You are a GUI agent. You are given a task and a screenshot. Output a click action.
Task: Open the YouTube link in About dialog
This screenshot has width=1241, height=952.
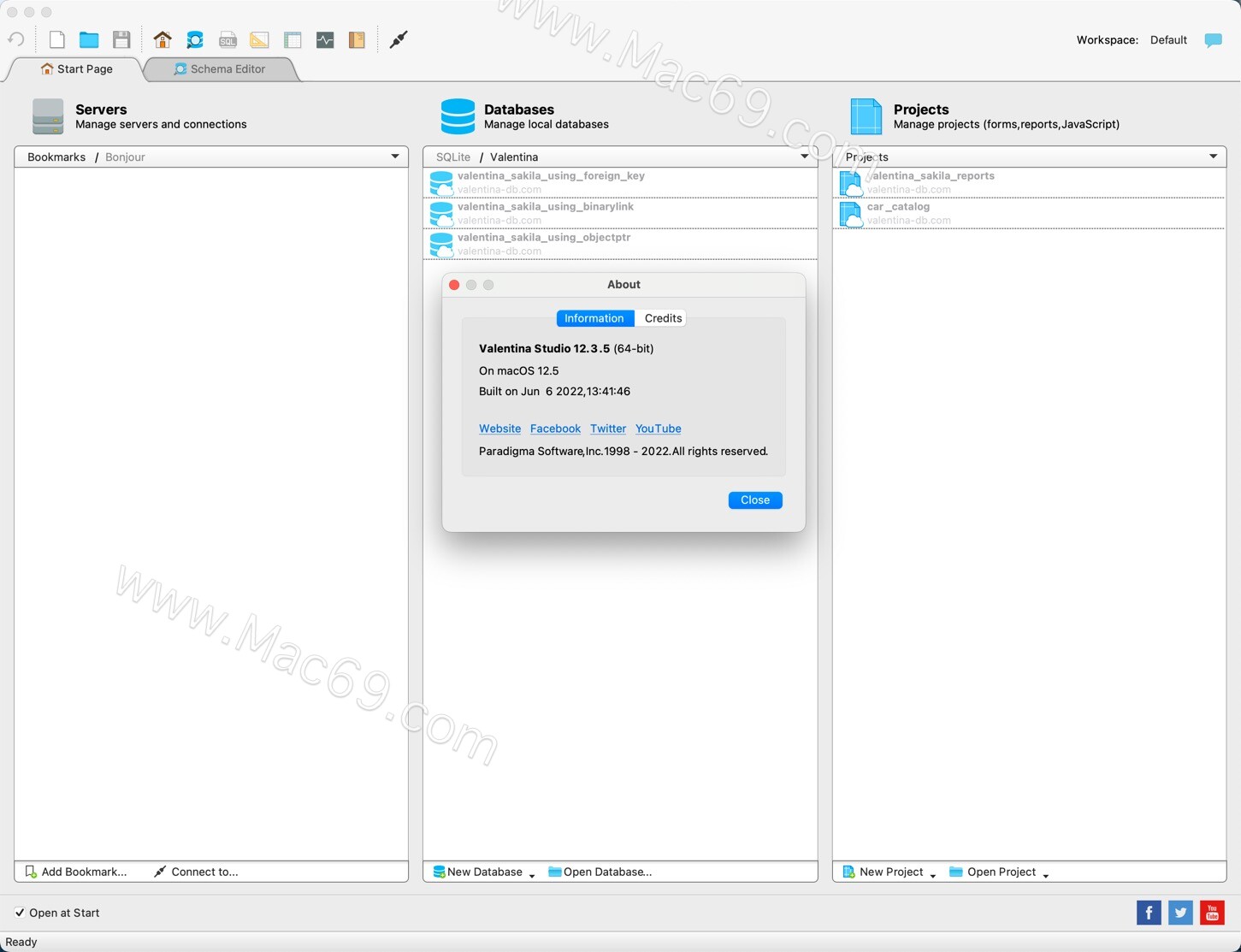[659, 429]
